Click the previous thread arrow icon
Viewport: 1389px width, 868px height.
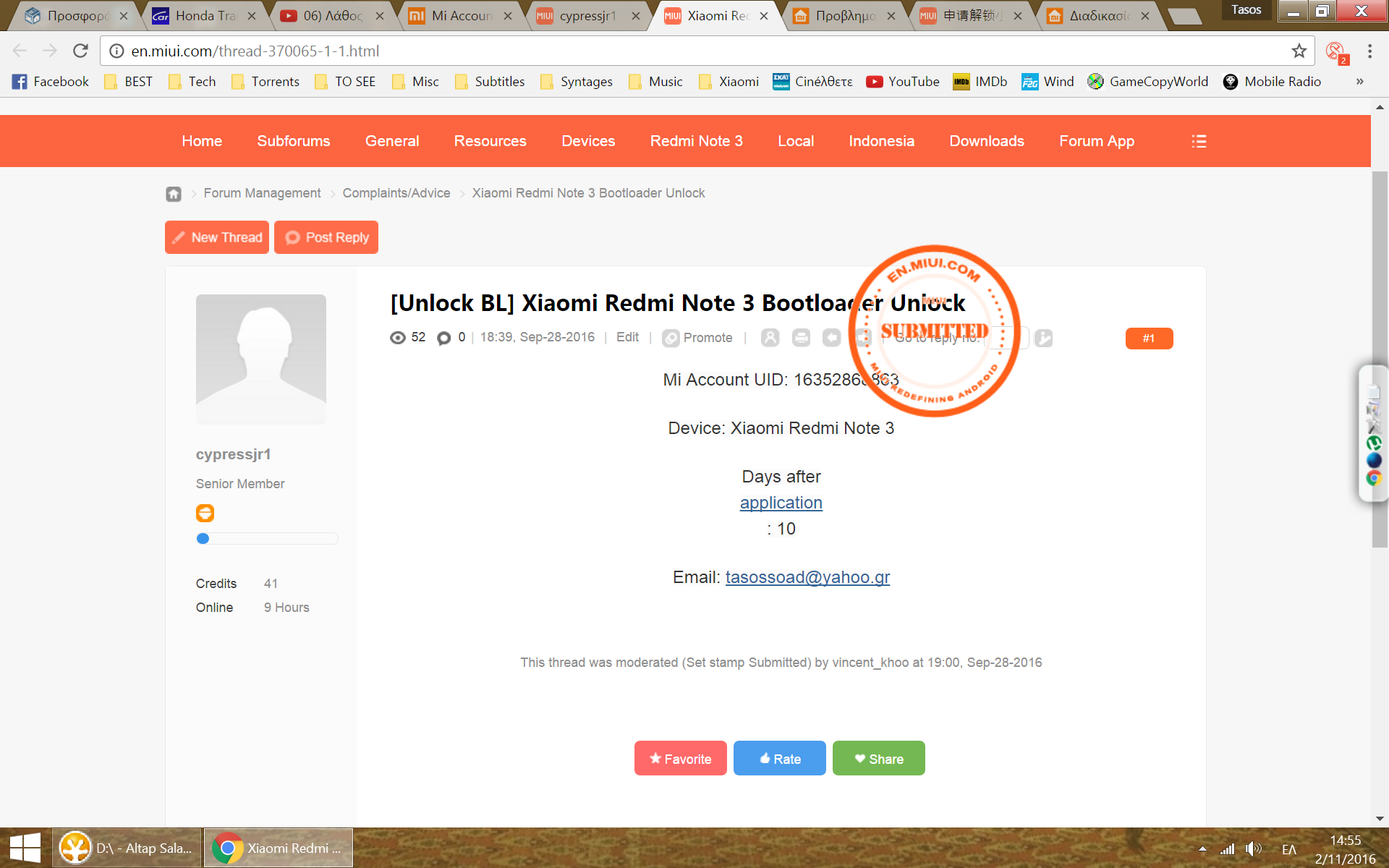(832, 338)
